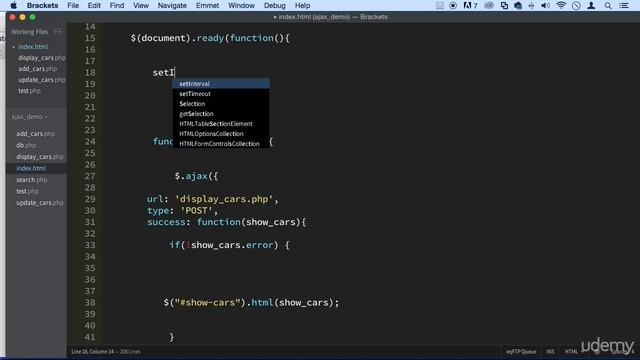
Task: Open the Help menu
Action: (x=302, y=5)
